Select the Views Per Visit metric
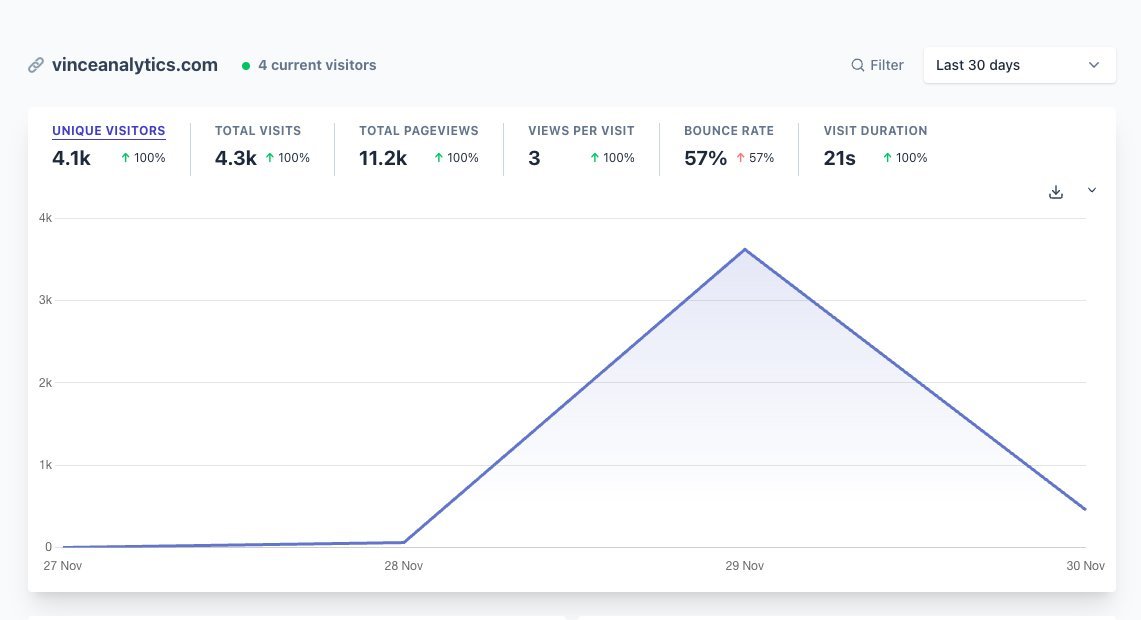Screen dimensions: 1141x620 (581, 131)
